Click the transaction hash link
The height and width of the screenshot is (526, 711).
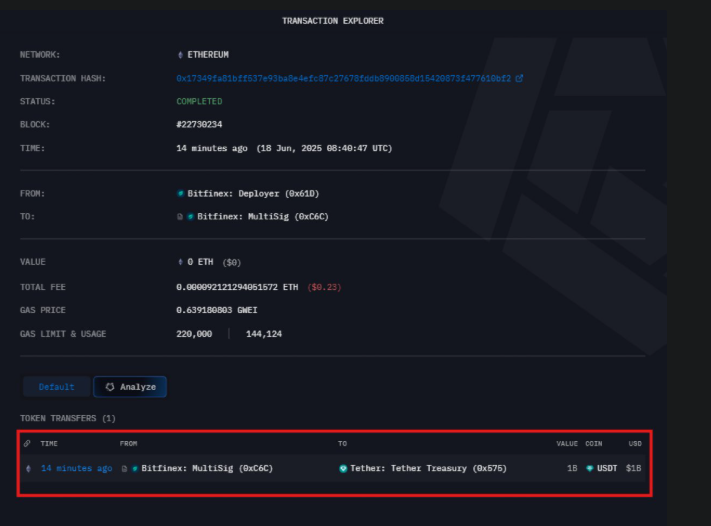[x=343, y=78]
